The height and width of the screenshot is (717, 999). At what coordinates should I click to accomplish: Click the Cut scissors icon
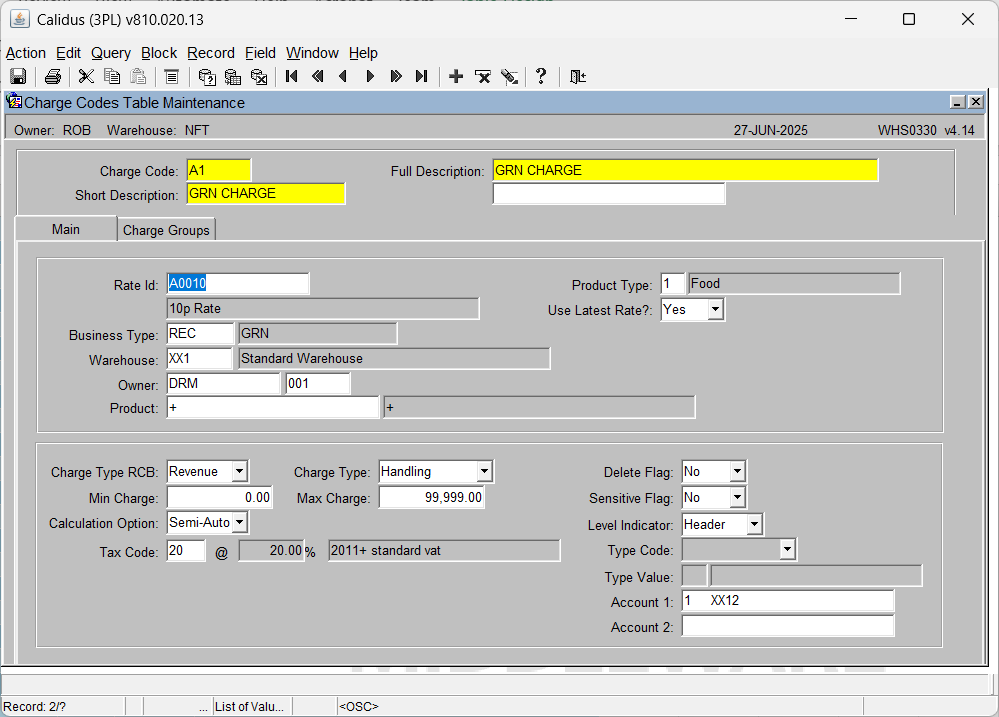(86, 76)
